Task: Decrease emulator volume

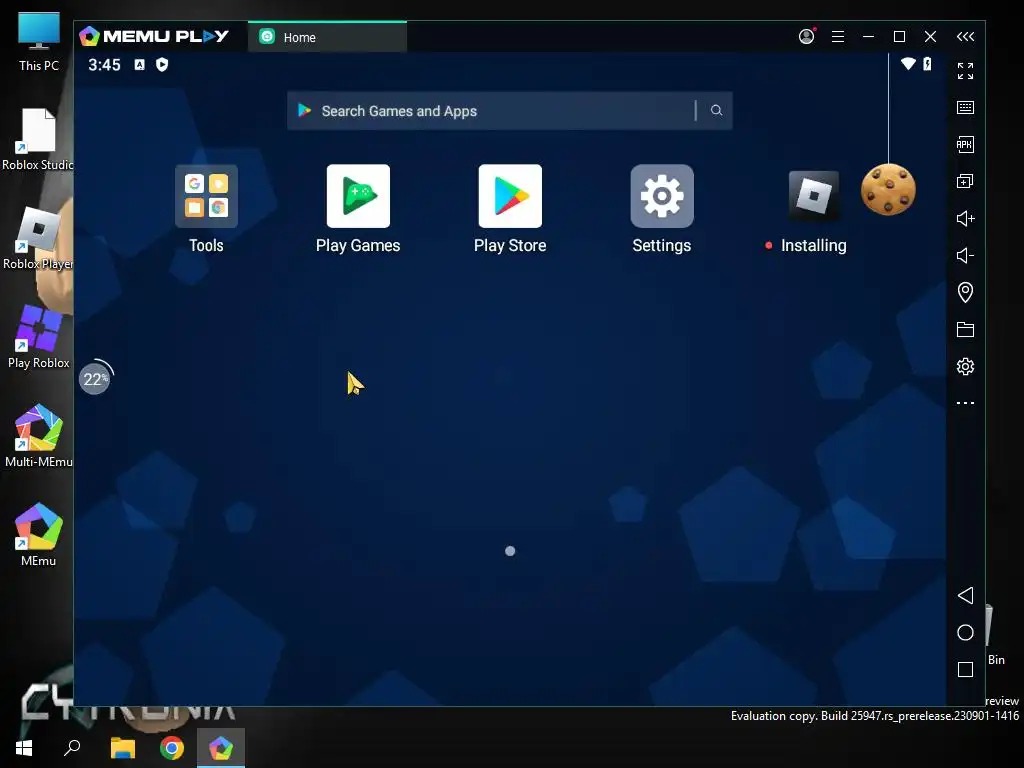Action: tap(965, 255)
